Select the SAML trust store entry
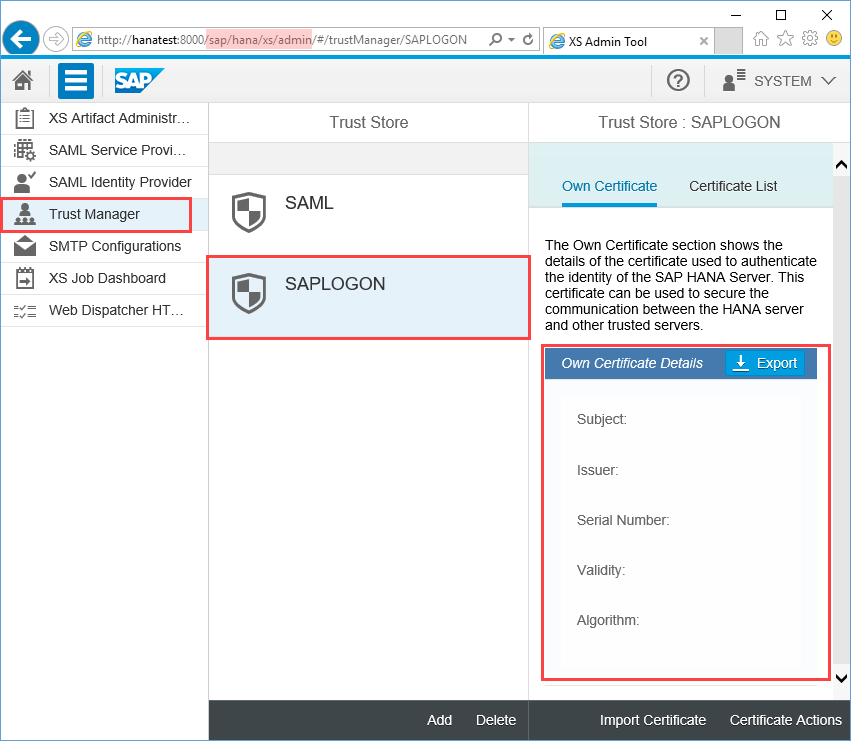 click(x=369, y=215)
